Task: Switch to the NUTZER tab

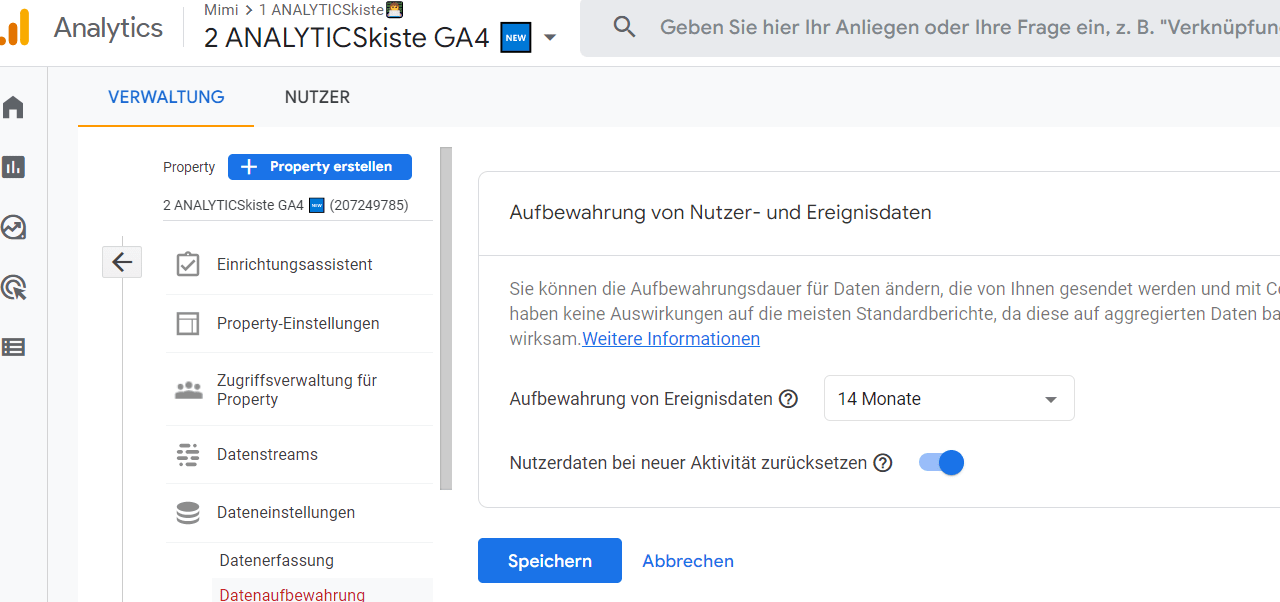Action: pyautogui.click(x=317, y=97)
